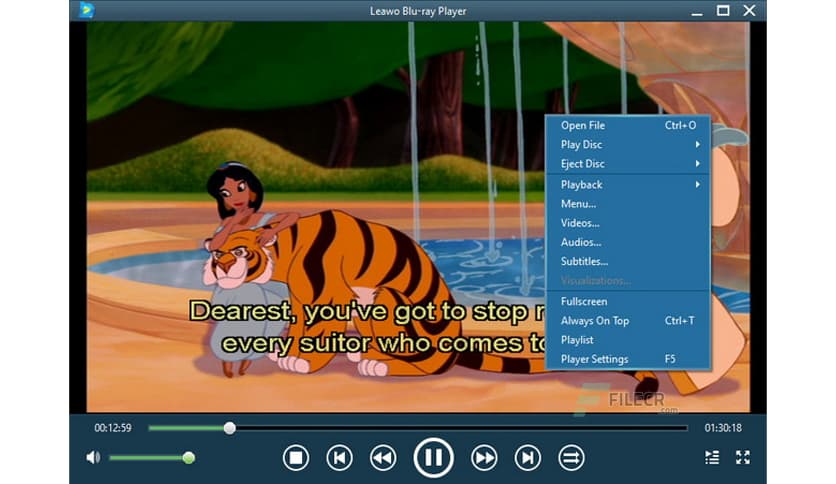Skip to next chapter
Viewport: 836px width, 484px height.
[x=527, y=457]
